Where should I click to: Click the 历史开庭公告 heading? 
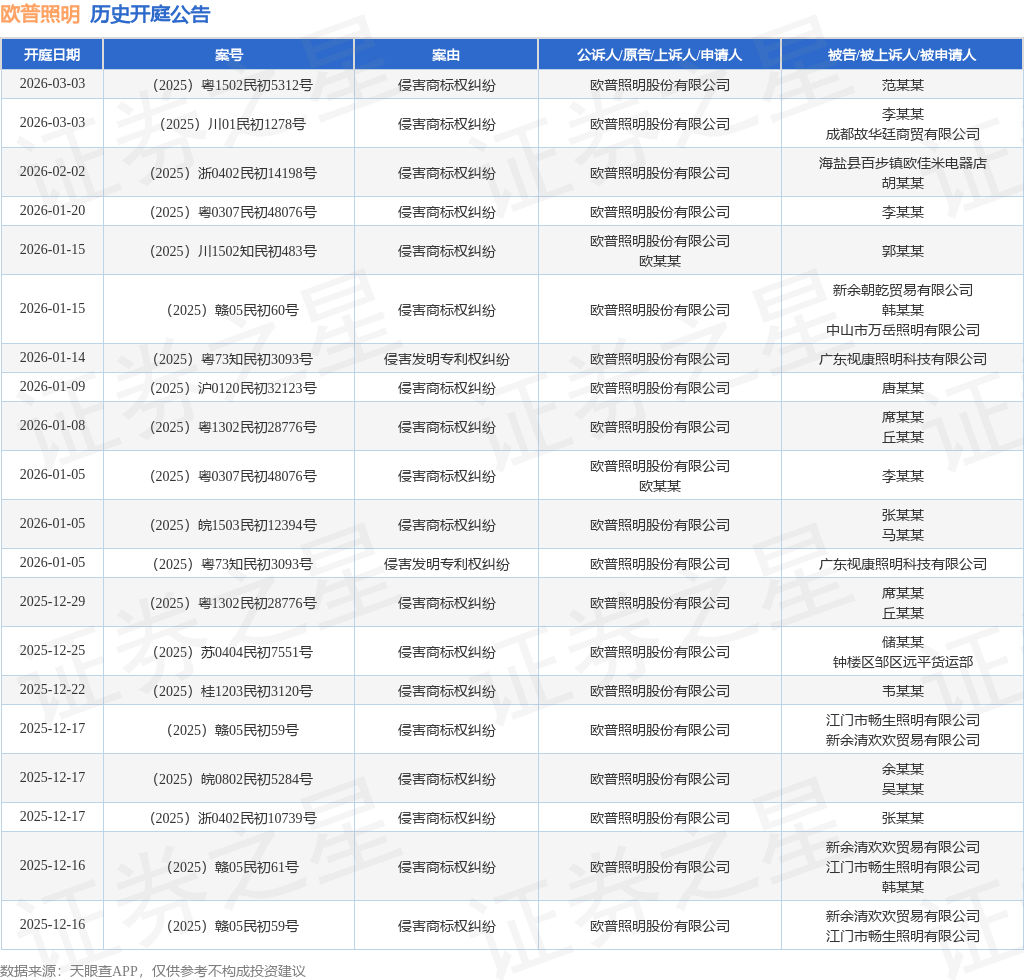(150, 14)
